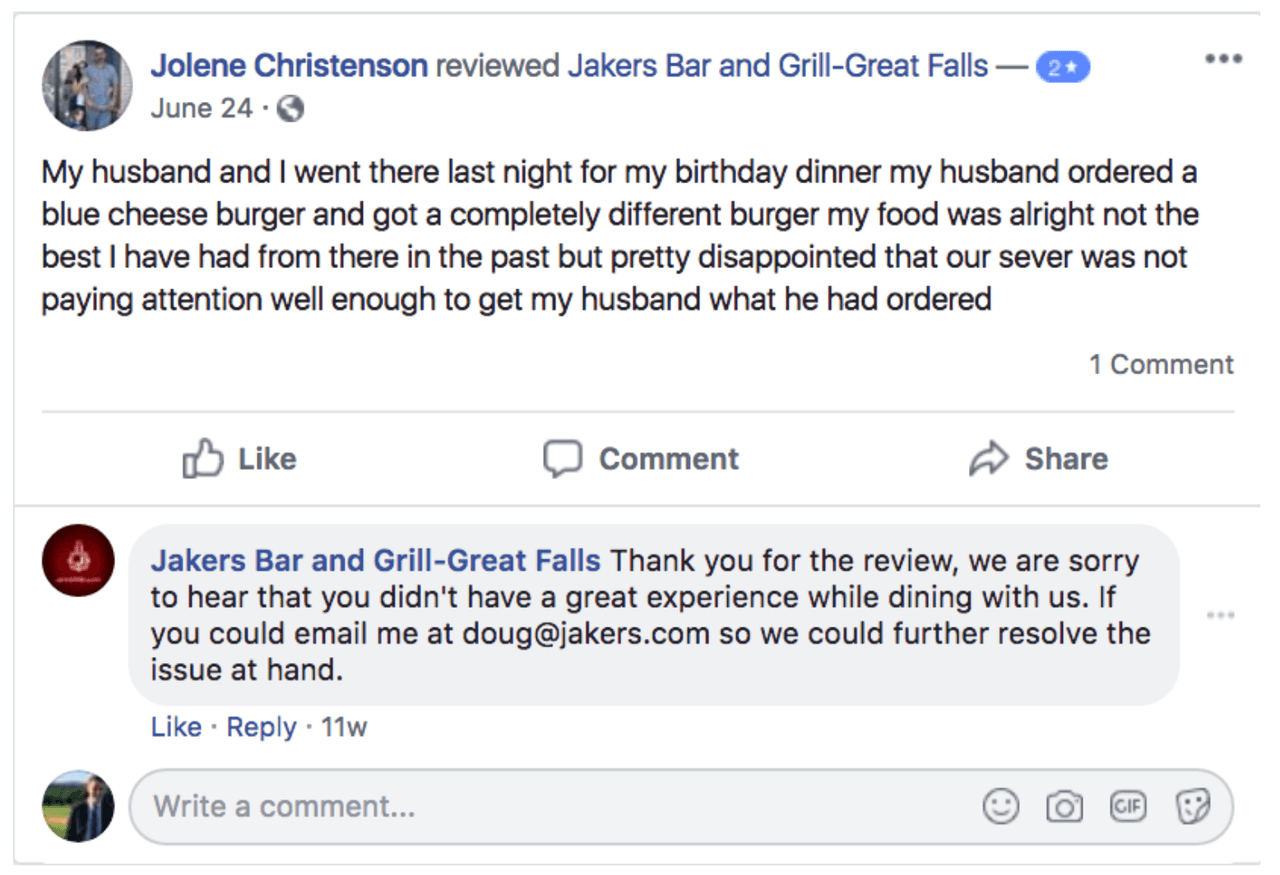1280x875 pixels.
Task: Open the sticker picker icon
Action: pos(1192,806)
